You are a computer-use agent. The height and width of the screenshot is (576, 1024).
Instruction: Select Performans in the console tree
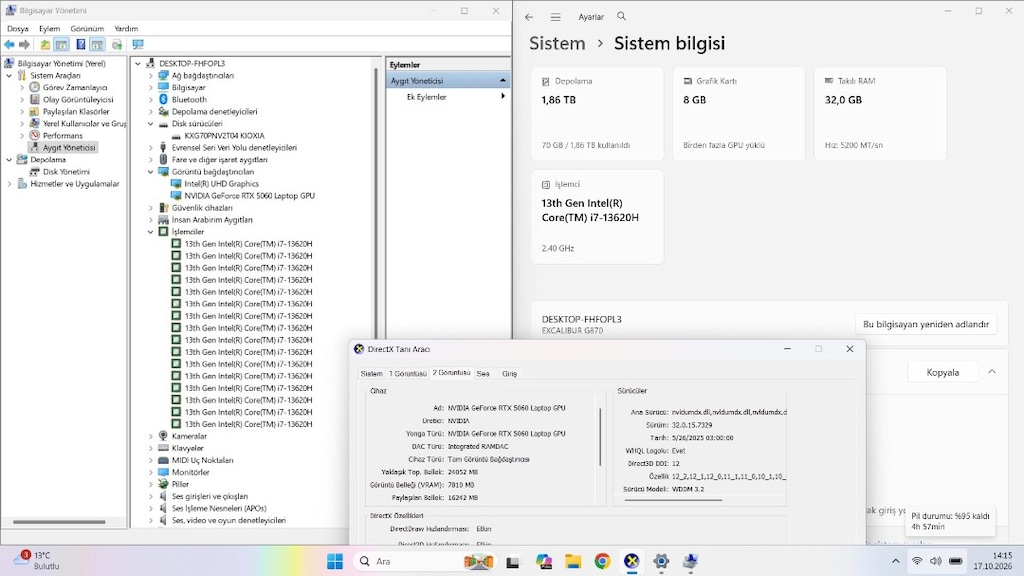tap(63, 136)
